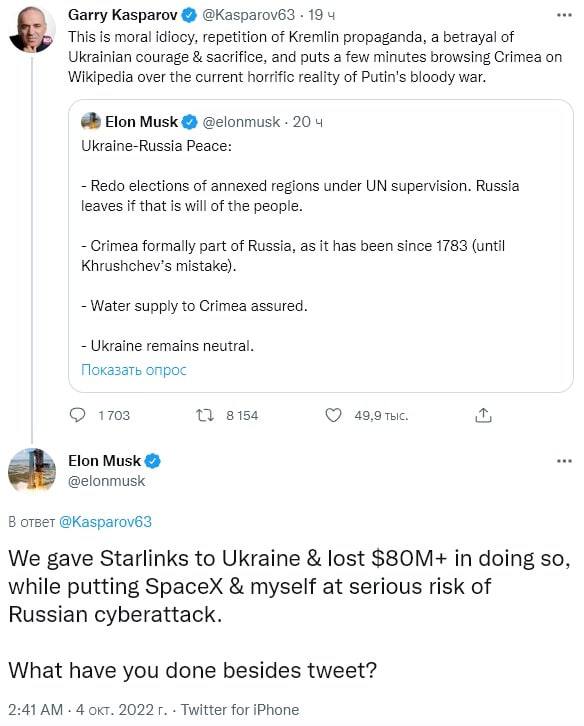
Task: Click Elon Musk's avatar in the main reply
Action: 32,469
